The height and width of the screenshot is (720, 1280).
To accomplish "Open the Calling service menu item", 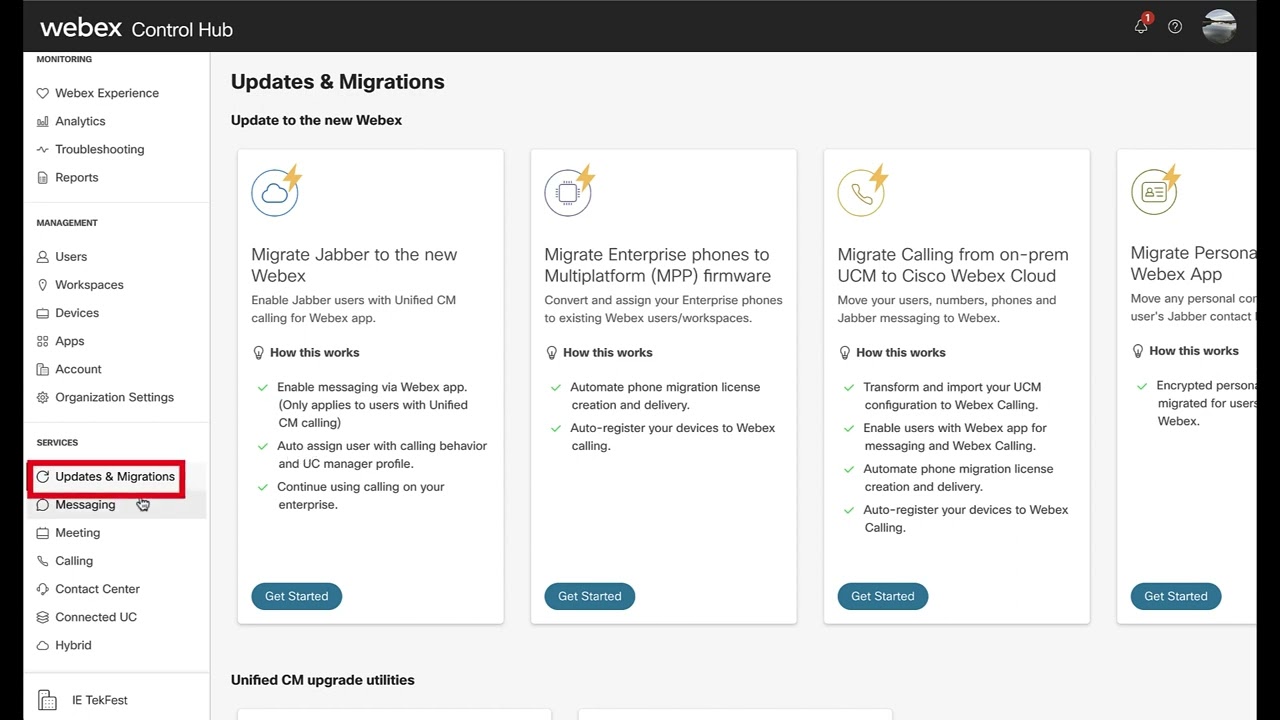I will [x=74, y=561].
